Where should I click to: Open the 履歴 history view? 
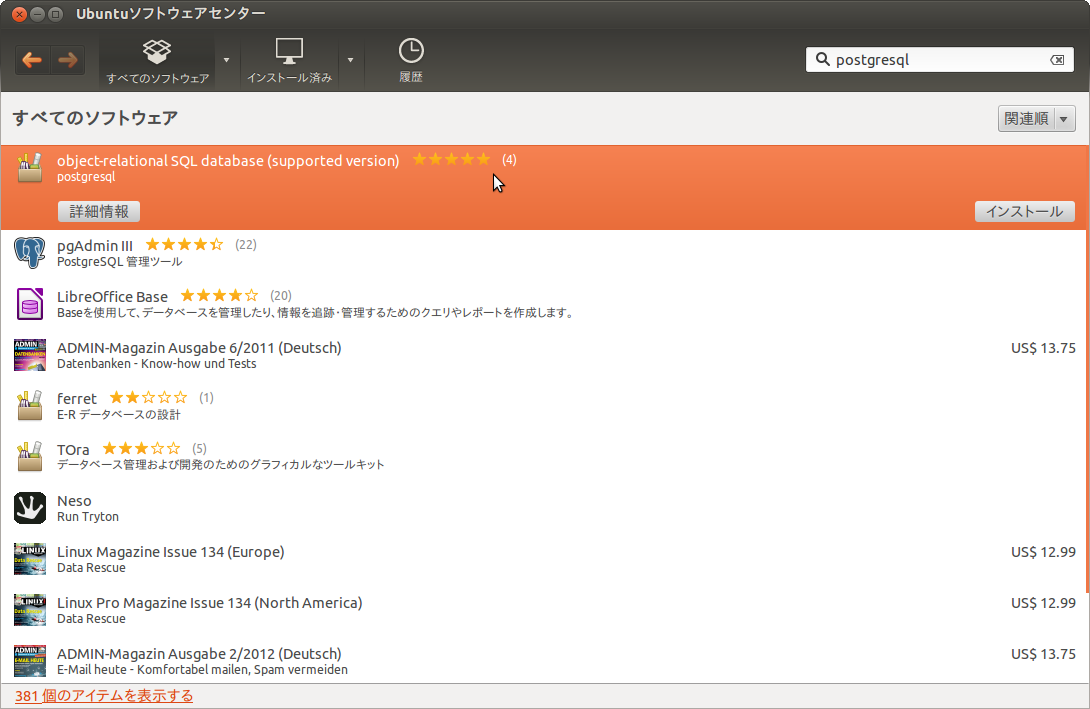[411, 61]
